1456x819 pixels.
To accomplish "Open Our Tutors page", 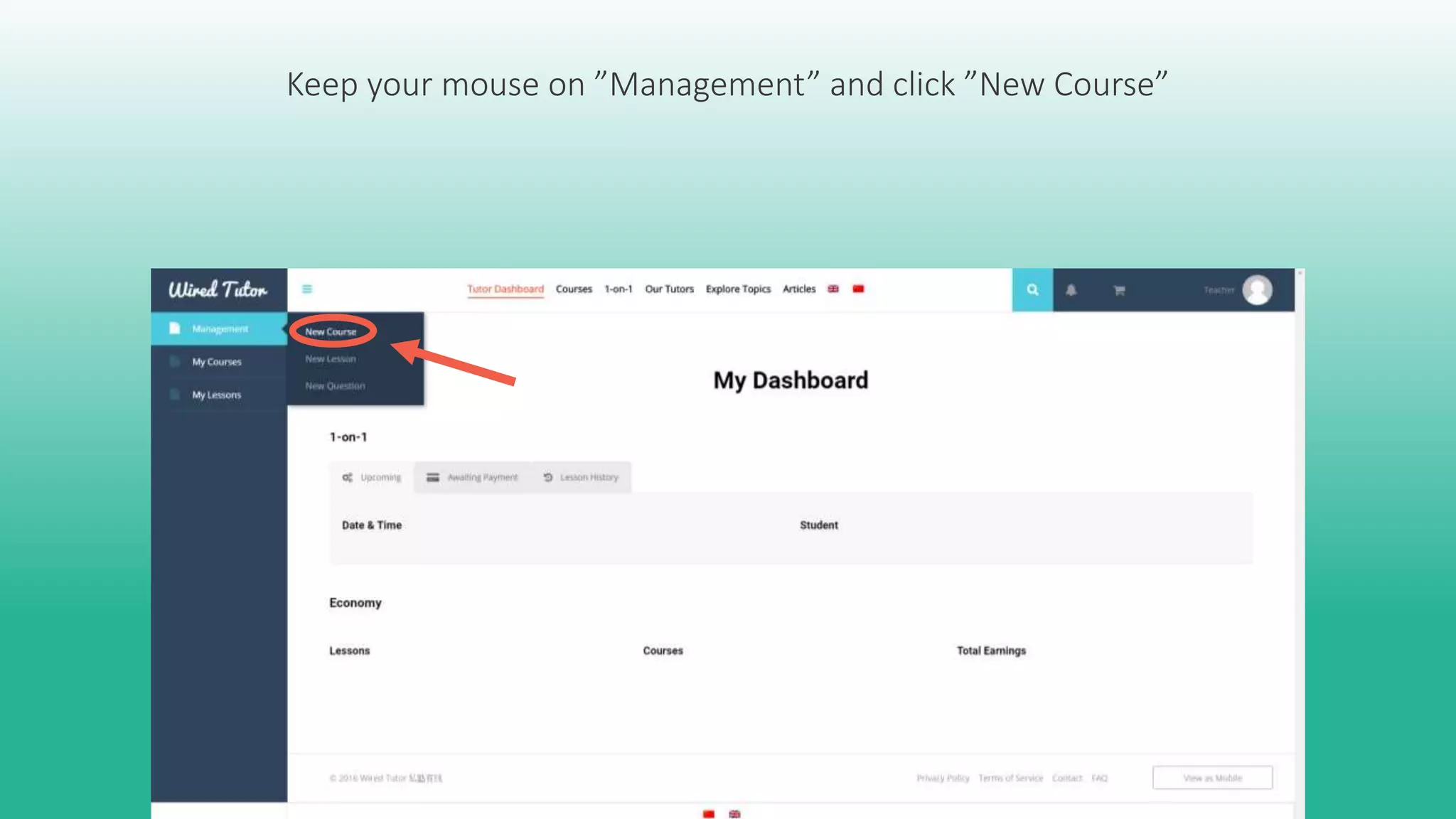I will 669,289.
